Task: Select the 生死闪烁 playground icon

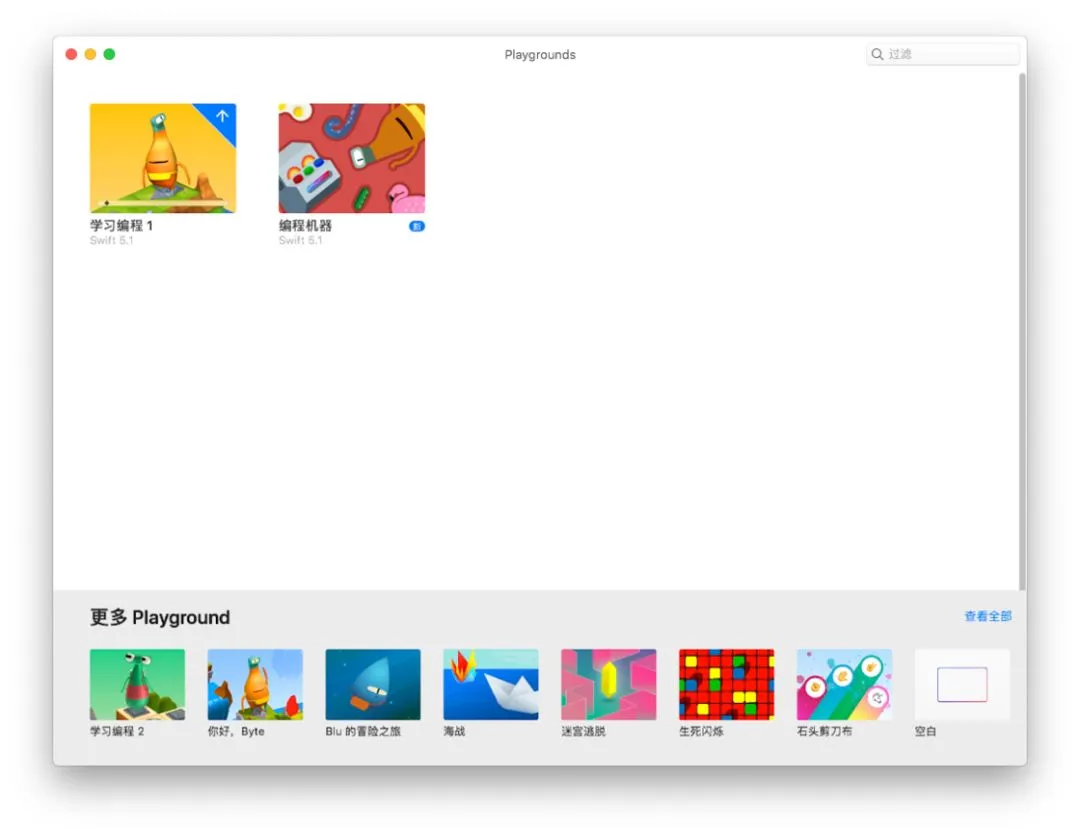Action: pos(726,684)
